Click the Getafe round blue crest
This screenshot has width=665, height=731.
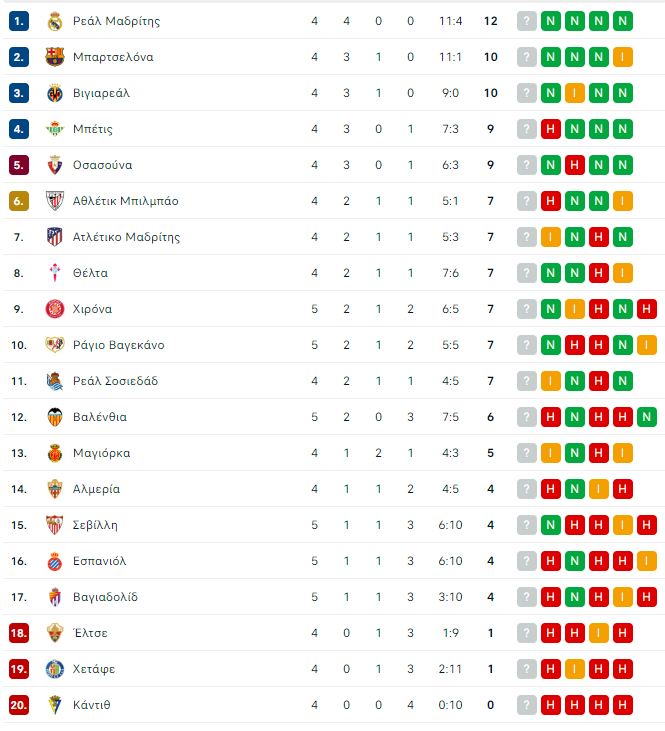[55, 669]
